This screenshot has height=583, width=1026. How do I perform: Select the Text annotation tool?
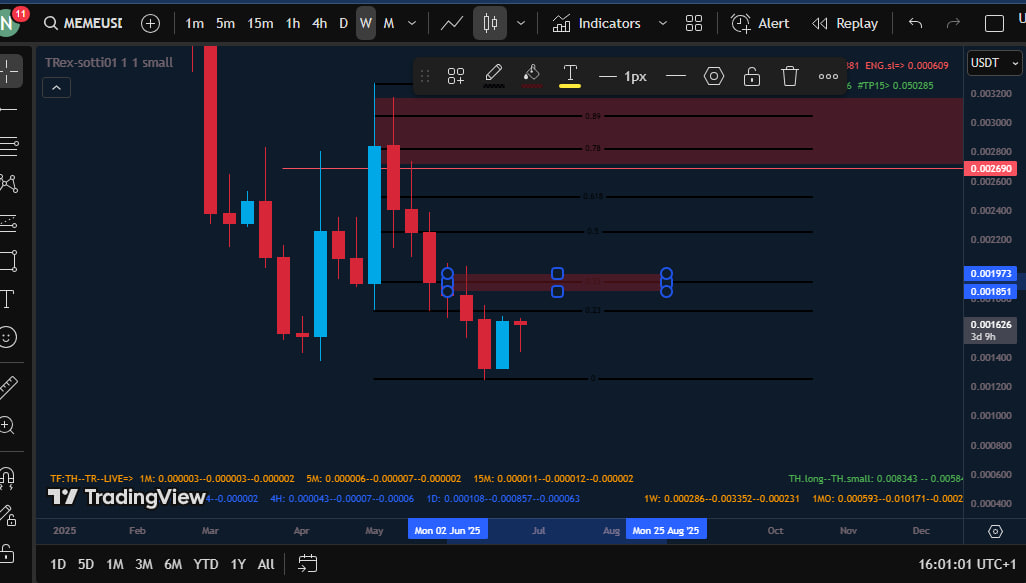coord(8,299)
